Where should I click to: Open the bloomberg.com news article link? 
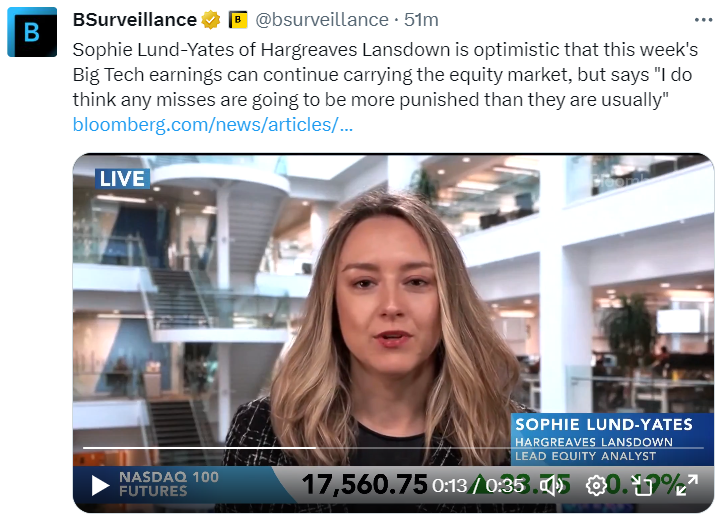point(213,125)
